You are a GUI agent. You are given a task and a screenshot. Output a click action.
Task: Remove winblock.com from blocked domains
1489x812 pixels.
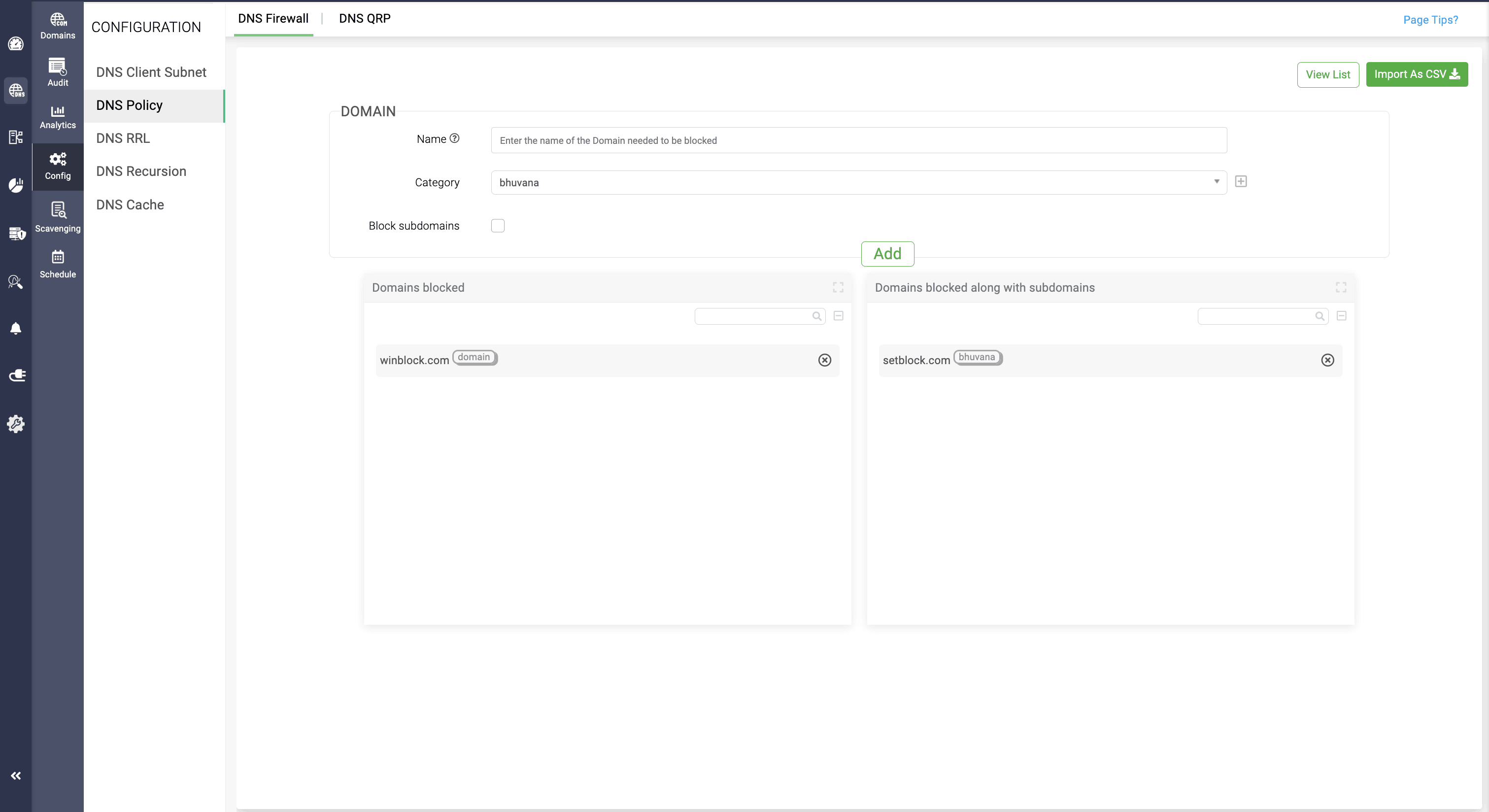tap(825, 360)
